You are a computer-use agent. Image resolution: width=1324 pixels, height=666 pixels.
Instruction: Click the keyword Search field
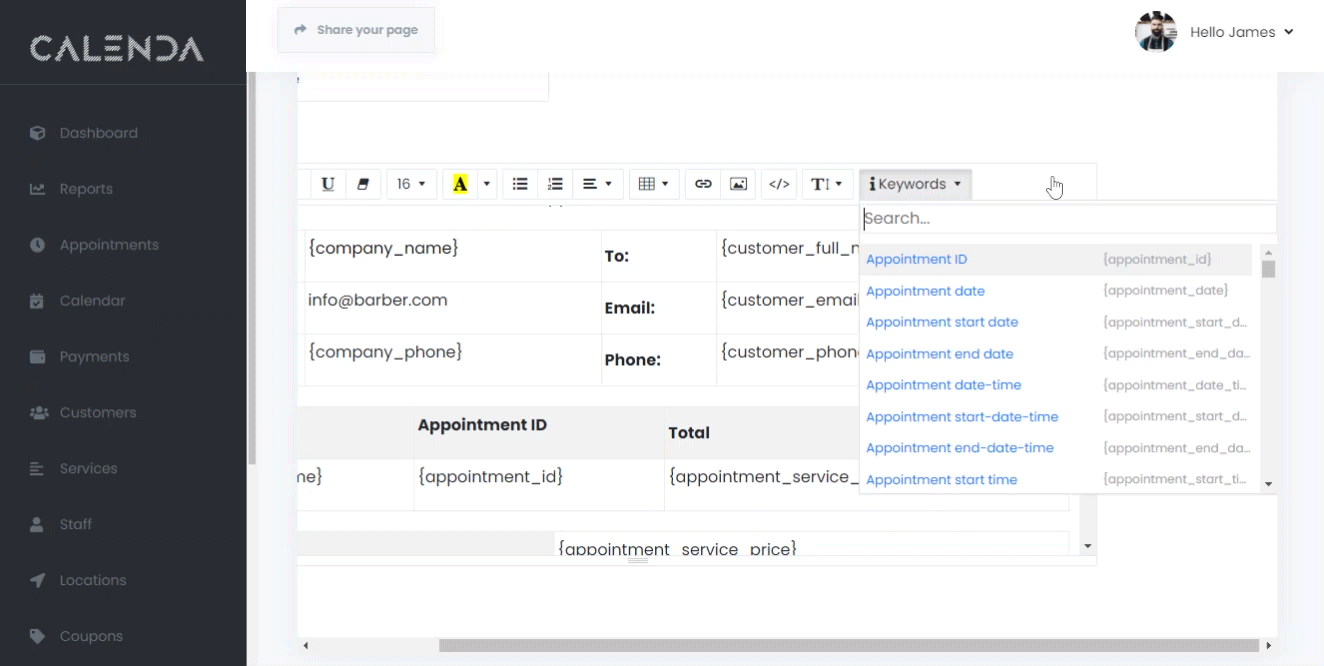1067,218
